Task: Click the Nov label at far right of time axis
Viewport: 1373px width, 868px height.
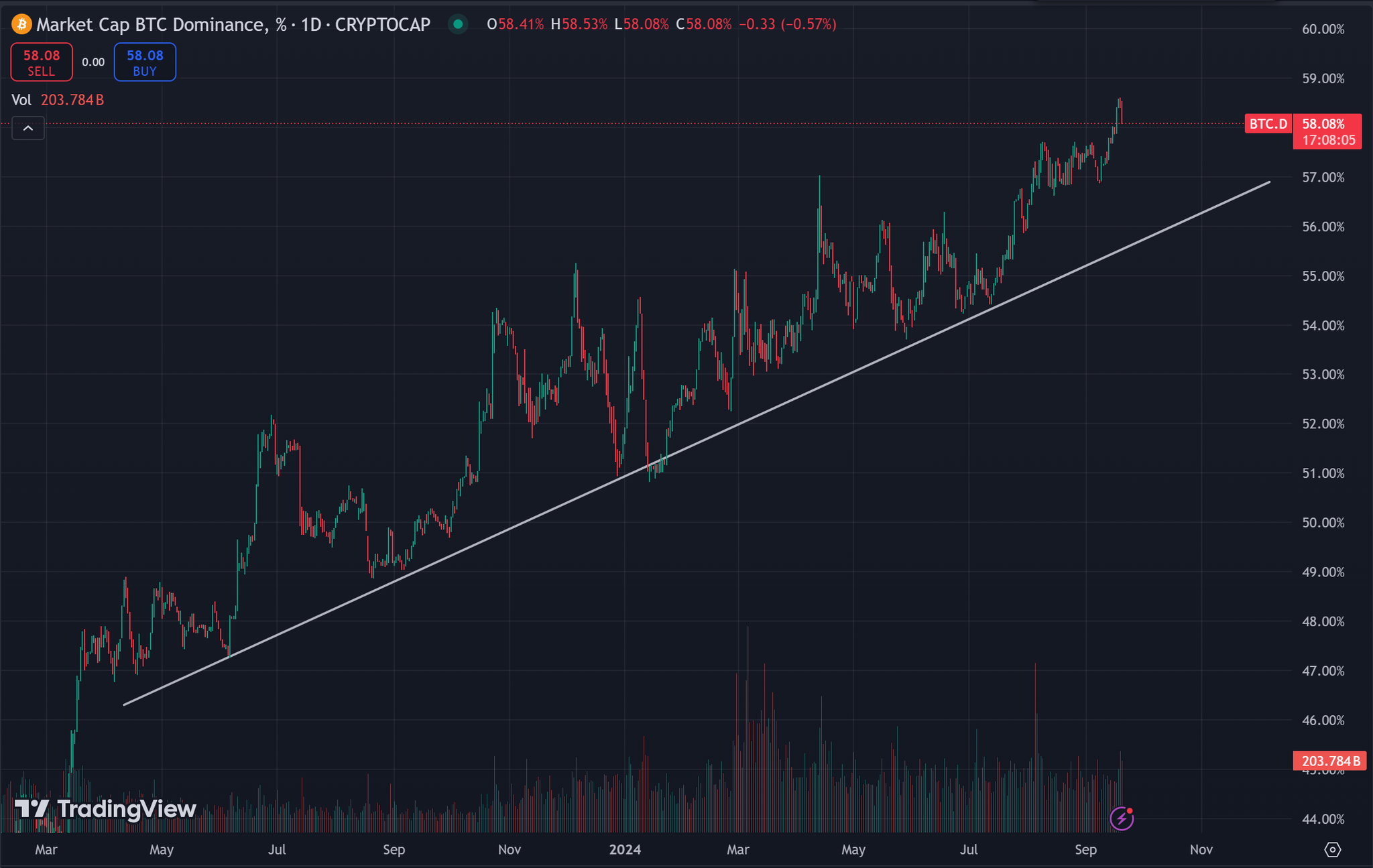Action: click(x=1201, y=850)
